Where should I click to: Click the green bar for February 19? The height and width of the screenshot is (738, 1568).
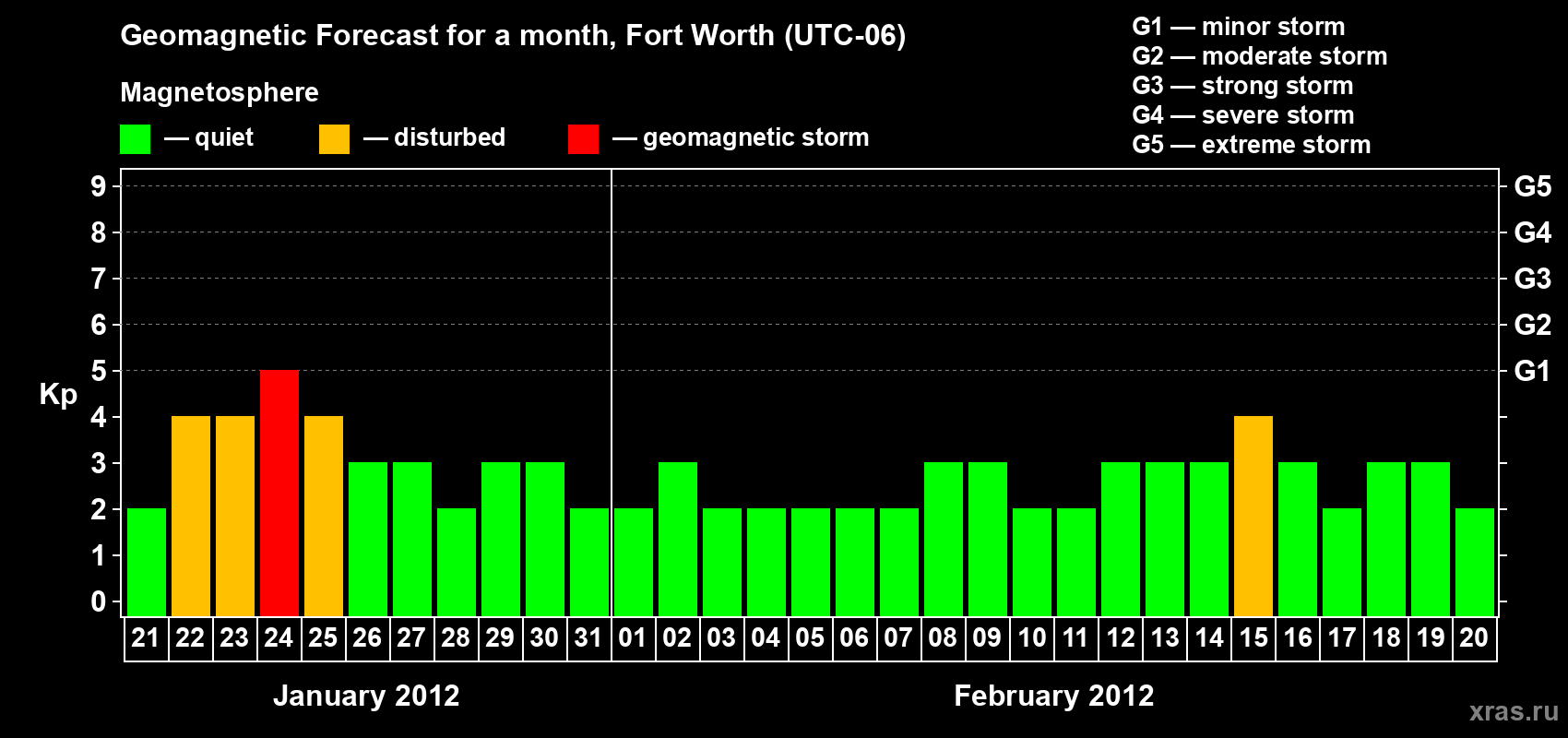pyautogui.click(x=1431, y=539)
